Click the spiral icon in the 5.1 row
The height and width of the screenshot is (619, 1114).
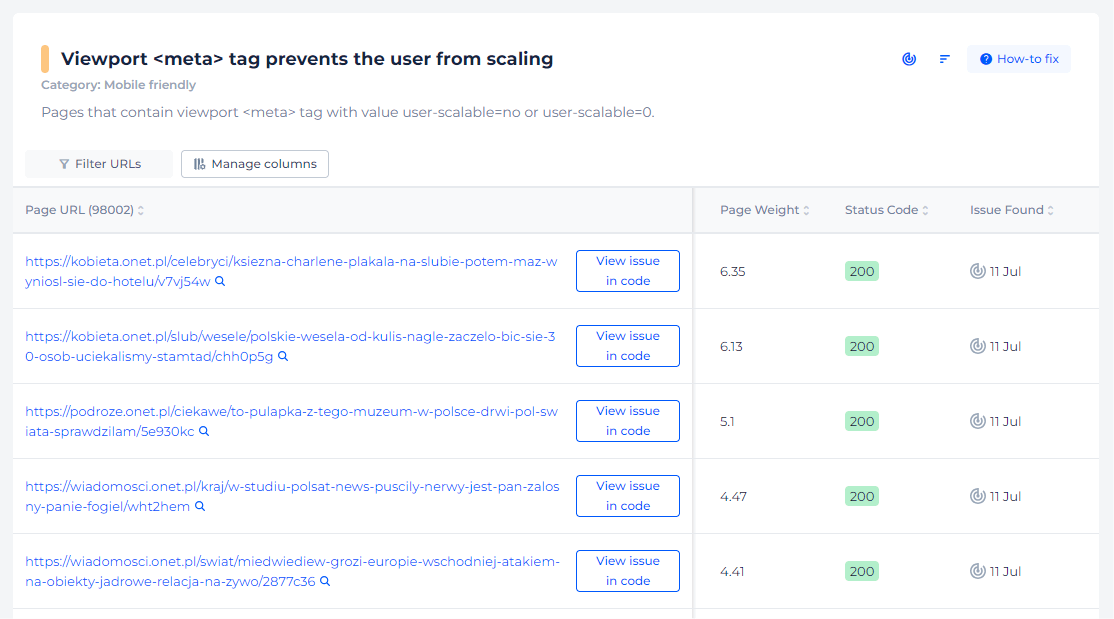coord(978,421)
